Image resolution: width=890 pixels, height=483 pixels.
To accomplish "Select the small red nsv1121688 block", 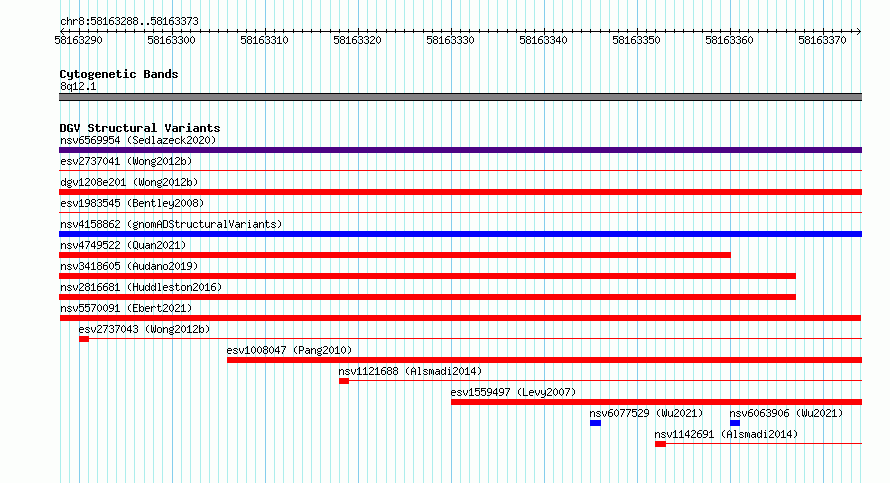I will (344, 381).
